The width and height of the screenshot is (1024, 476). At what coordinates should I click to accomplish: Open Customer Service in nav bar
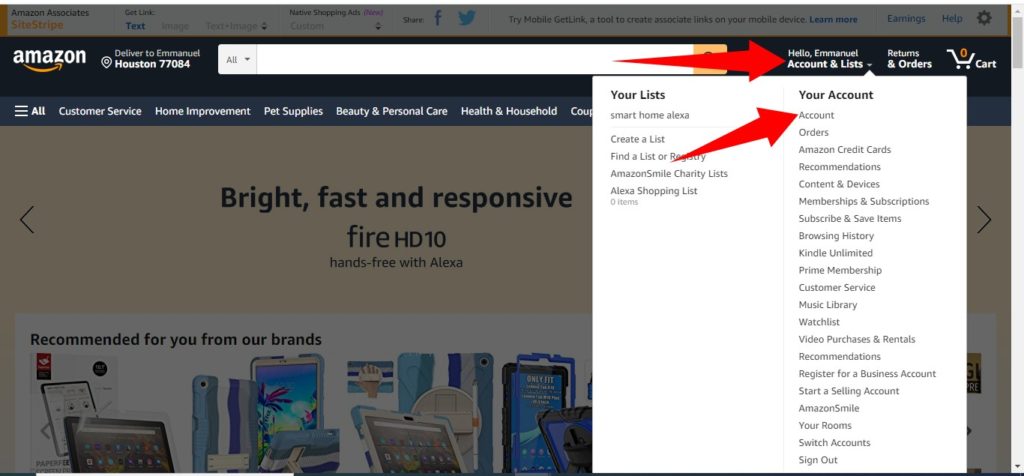pos(100,111)
